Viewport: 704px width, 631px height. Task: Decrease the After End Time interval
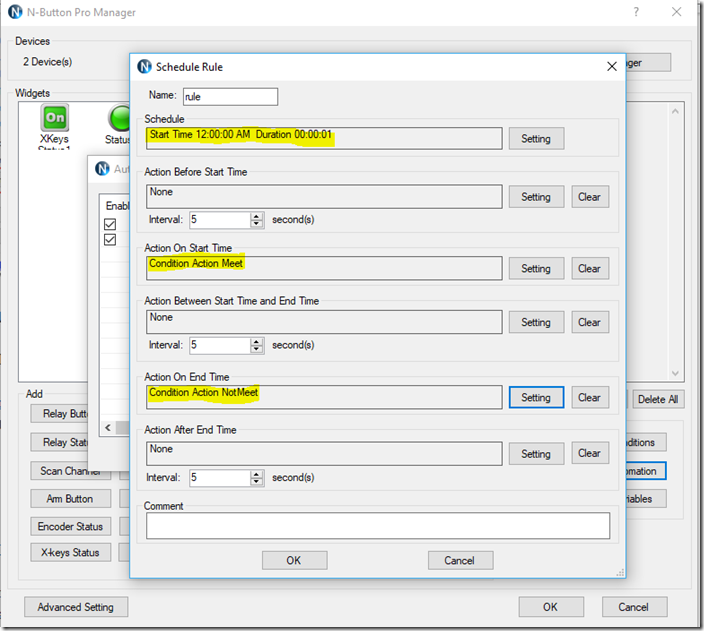pos(256,481)
